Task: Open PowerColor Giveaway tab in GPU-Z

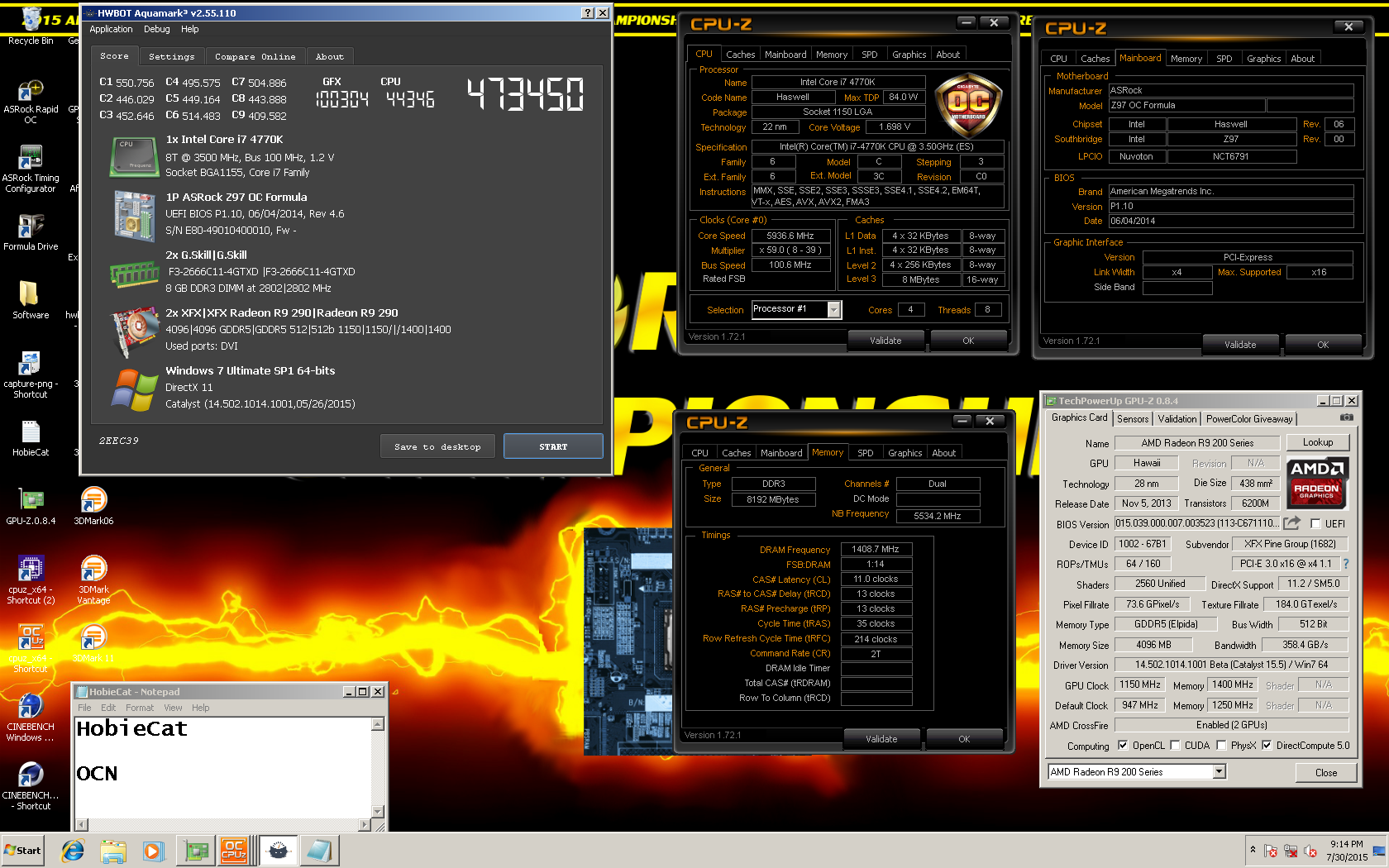Action: (x=1249, y=419)
